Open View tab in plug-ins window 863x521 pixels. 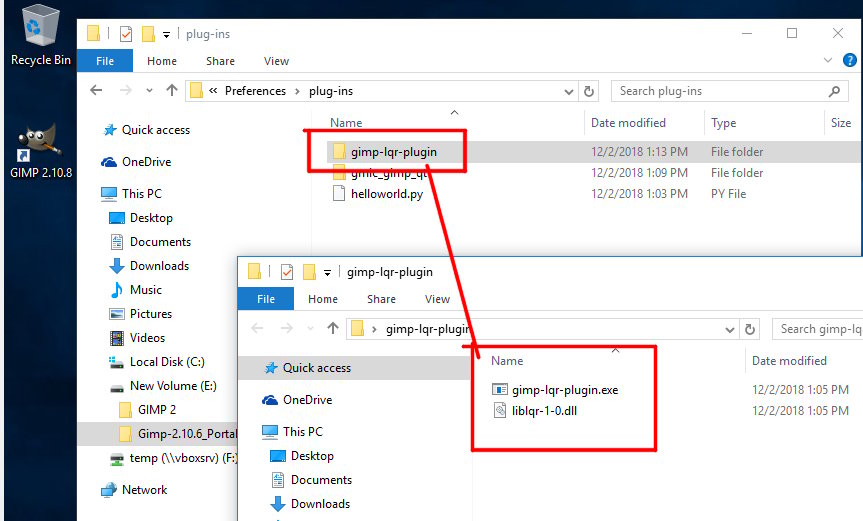[x=276, y=61]
